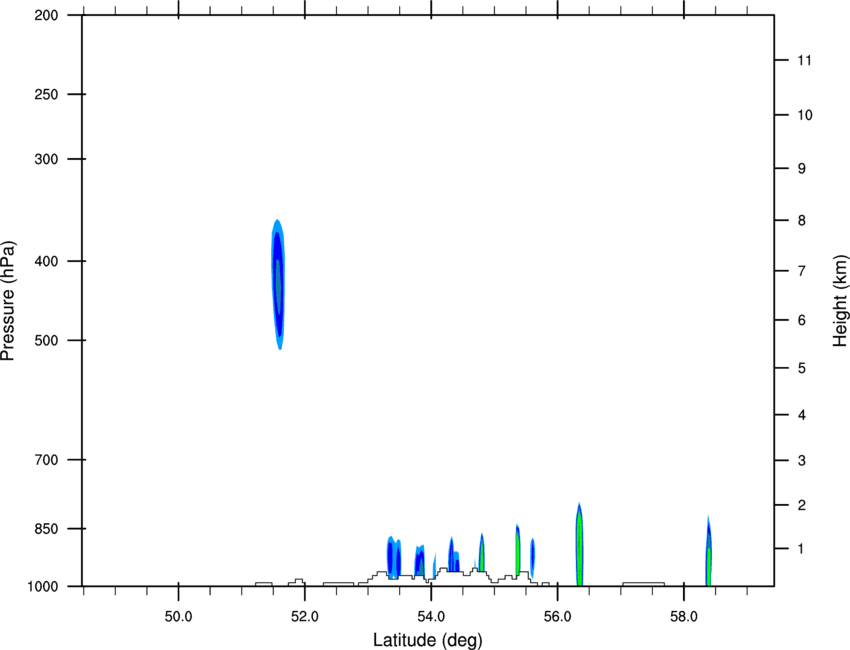
Task: Select the 850 pressure tick label
Action: pos(46,529)
